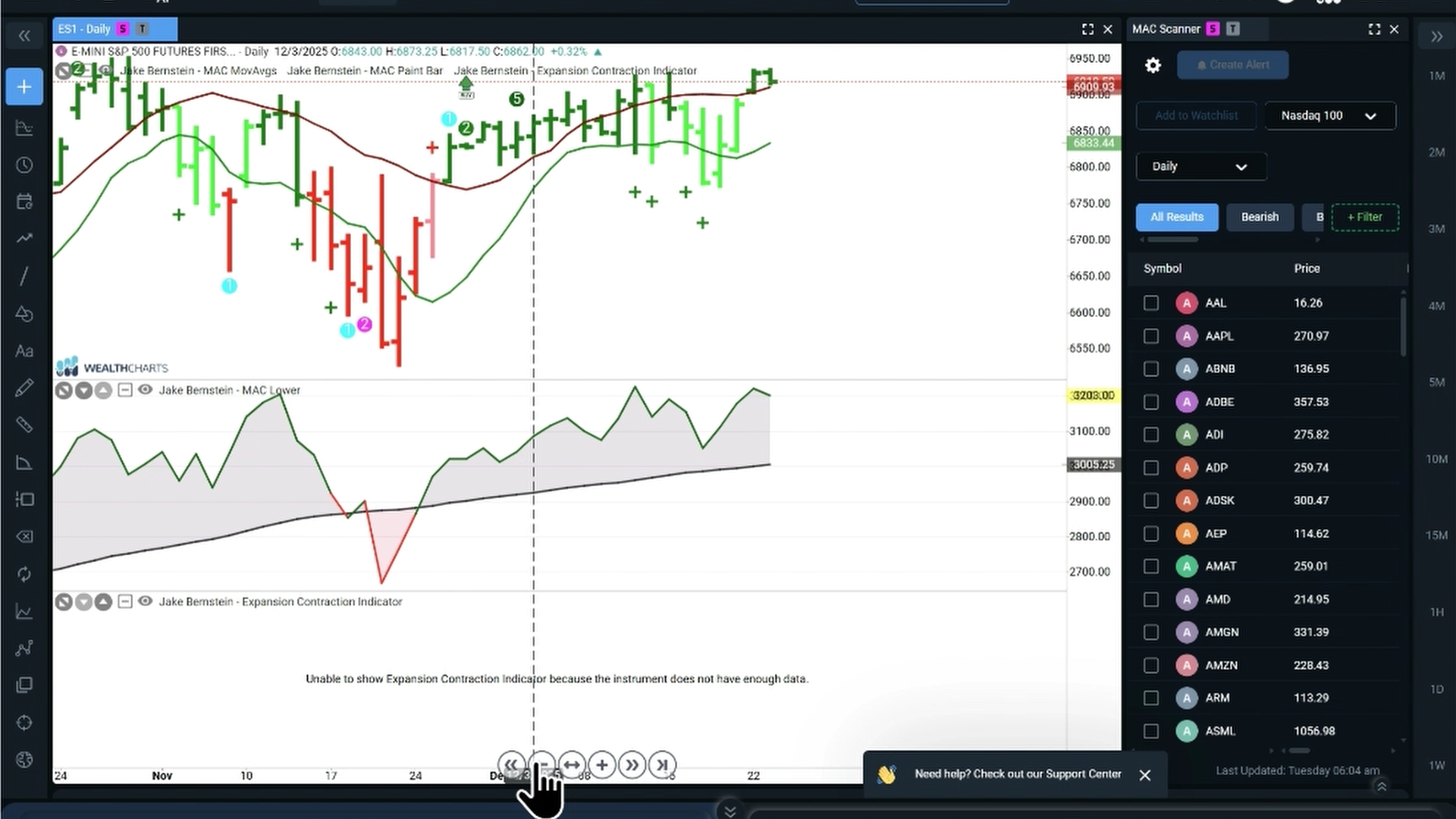The image size is (1456, 819).
Task: Check the AAL row checkbox
Action: coord(1151,303)
